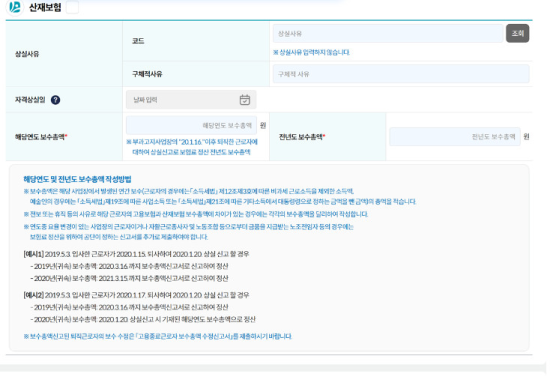Click the 조회 lookup button
This screenshot has height=385, width=550.
[517, 34]
